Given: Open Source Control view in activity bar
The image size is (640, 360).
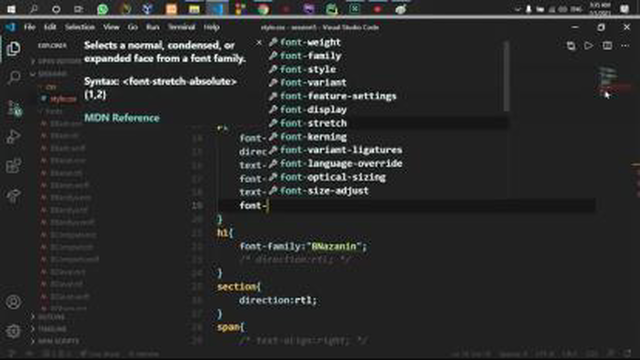Looking at the screenshot, I should pyautogui.click(x=14, y=108).
